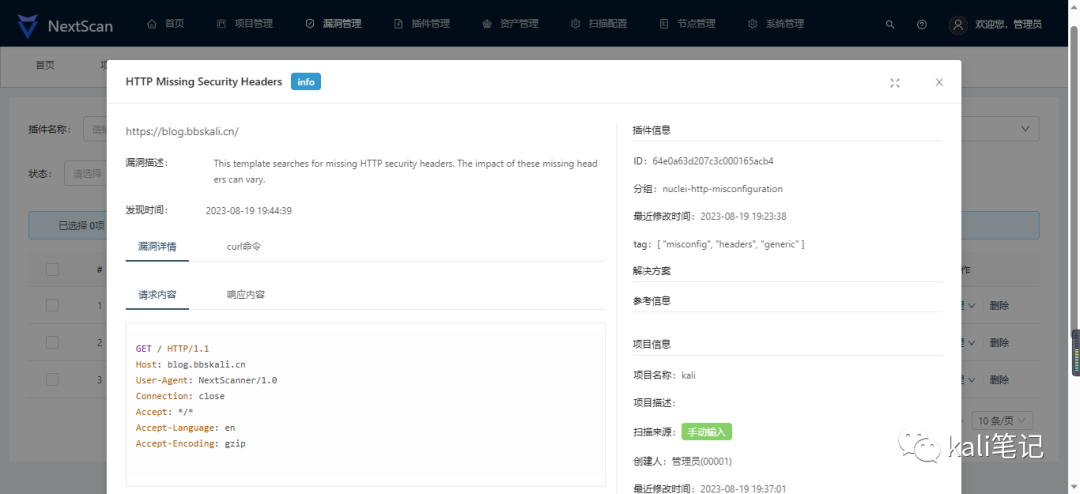Viewport: 1080px width, 494px height.
Task: Open 插件管理 navigation menu
Action: (422, 23)
